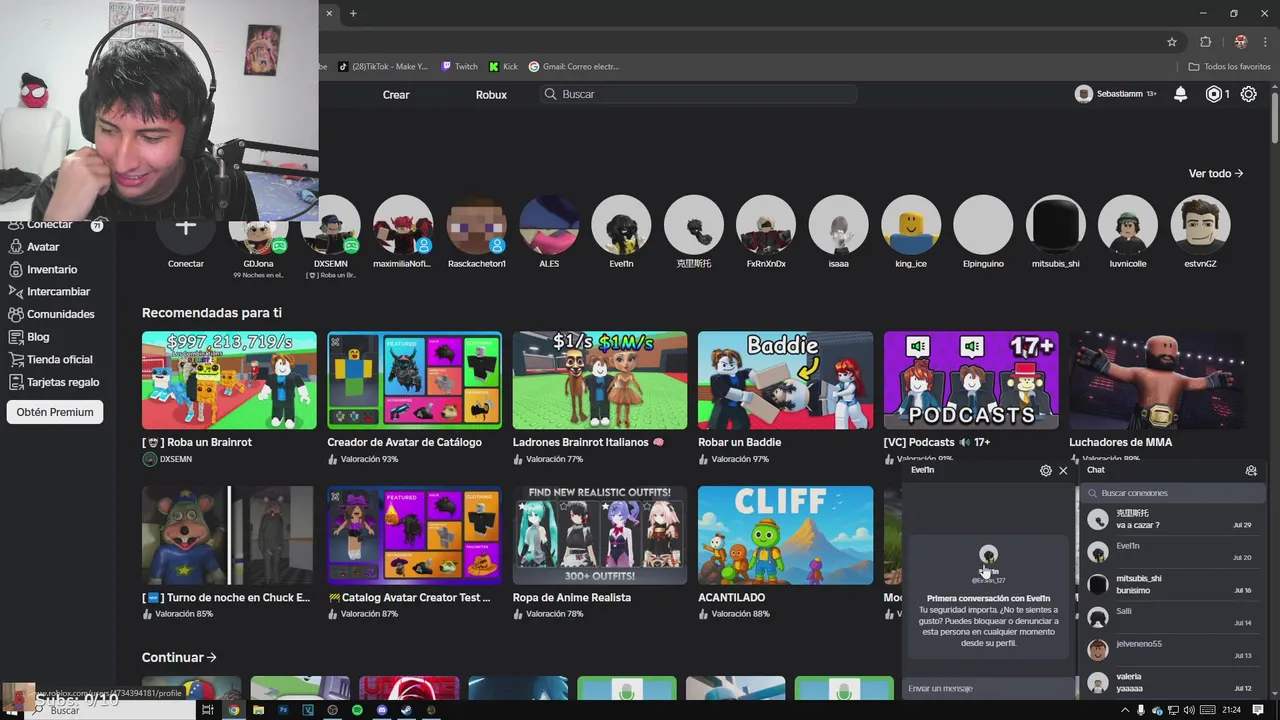
Task: Open the TikTok bookmark
Action: tap(383, 67)
